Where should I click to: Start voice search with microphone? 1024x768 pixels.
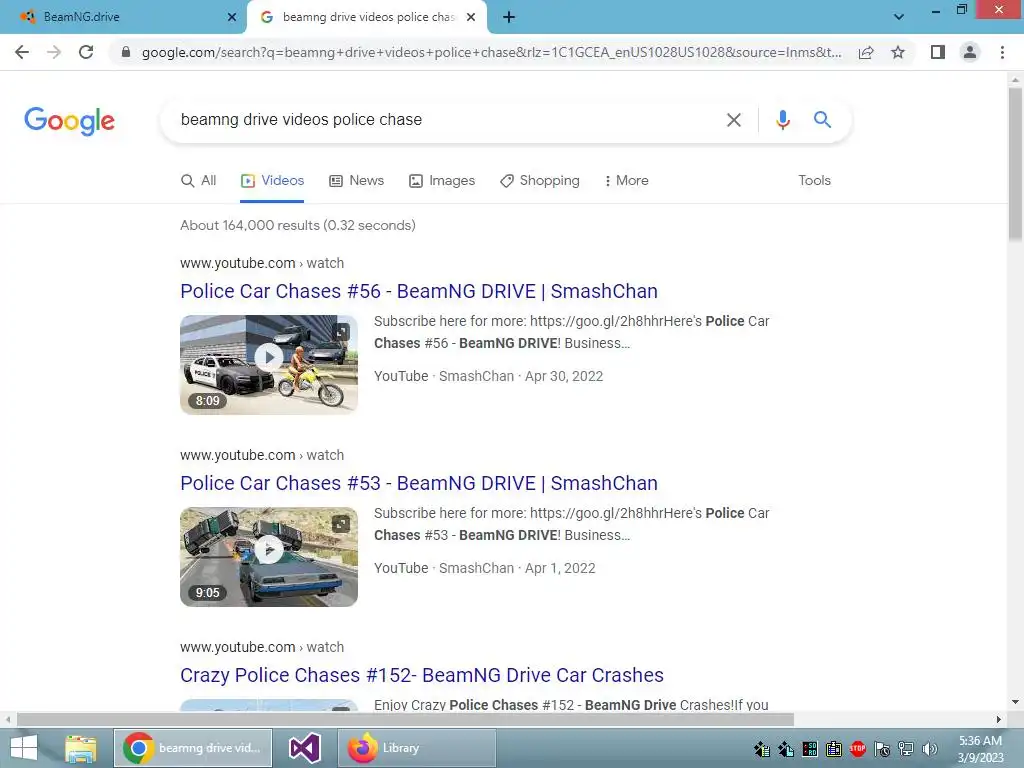pos(783,120)
